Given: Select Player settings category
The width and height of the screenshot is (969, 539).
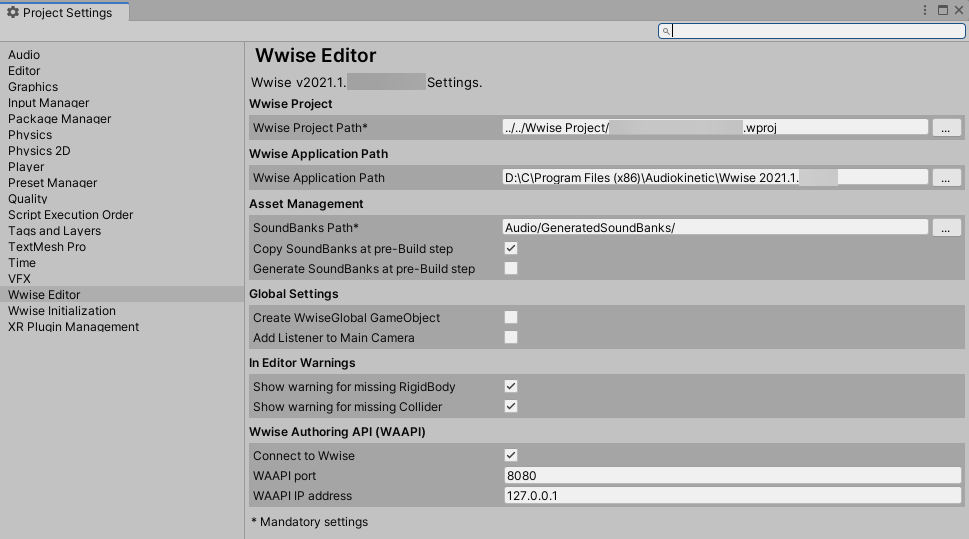Looking at the screenshot, I should coord(26,168).
